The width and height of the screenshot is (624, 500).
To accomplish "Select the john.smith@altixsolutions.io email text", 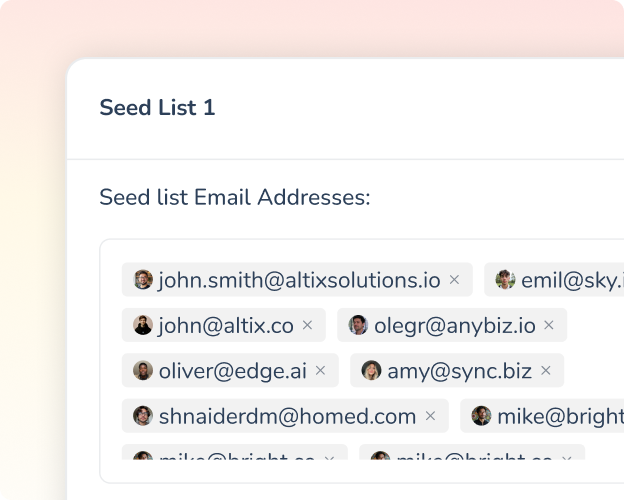I will point(299,280).
